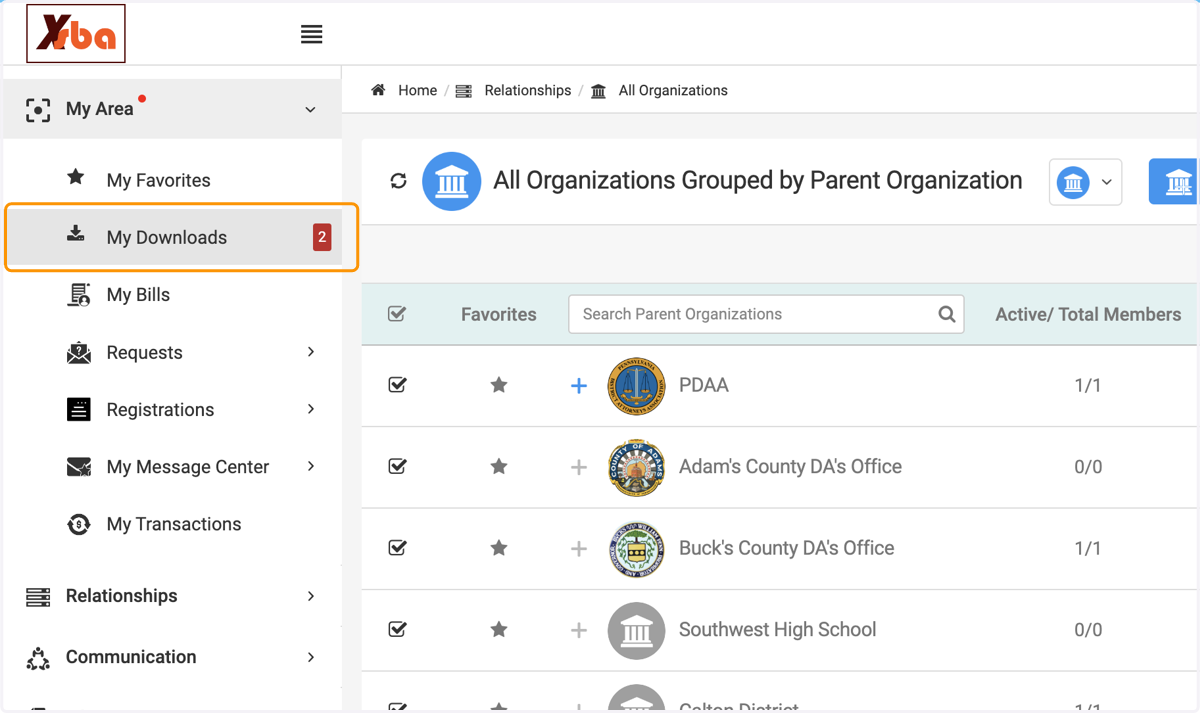Click the Buck's County DA's Office seal
Viewport: 1200px width, 713px height.
click(x=636, y=548)
